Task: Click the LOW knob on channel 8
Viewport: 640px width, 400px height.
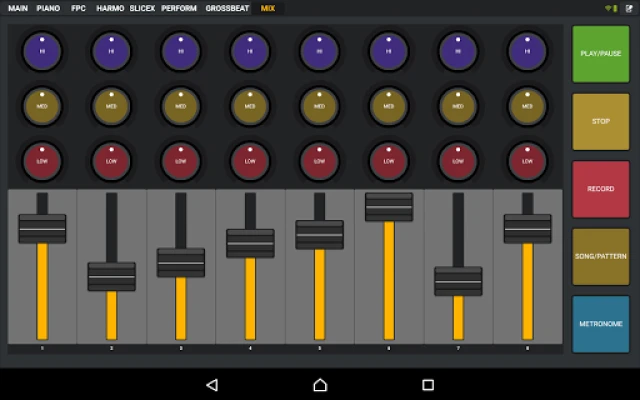Action: tap(527, 159)
